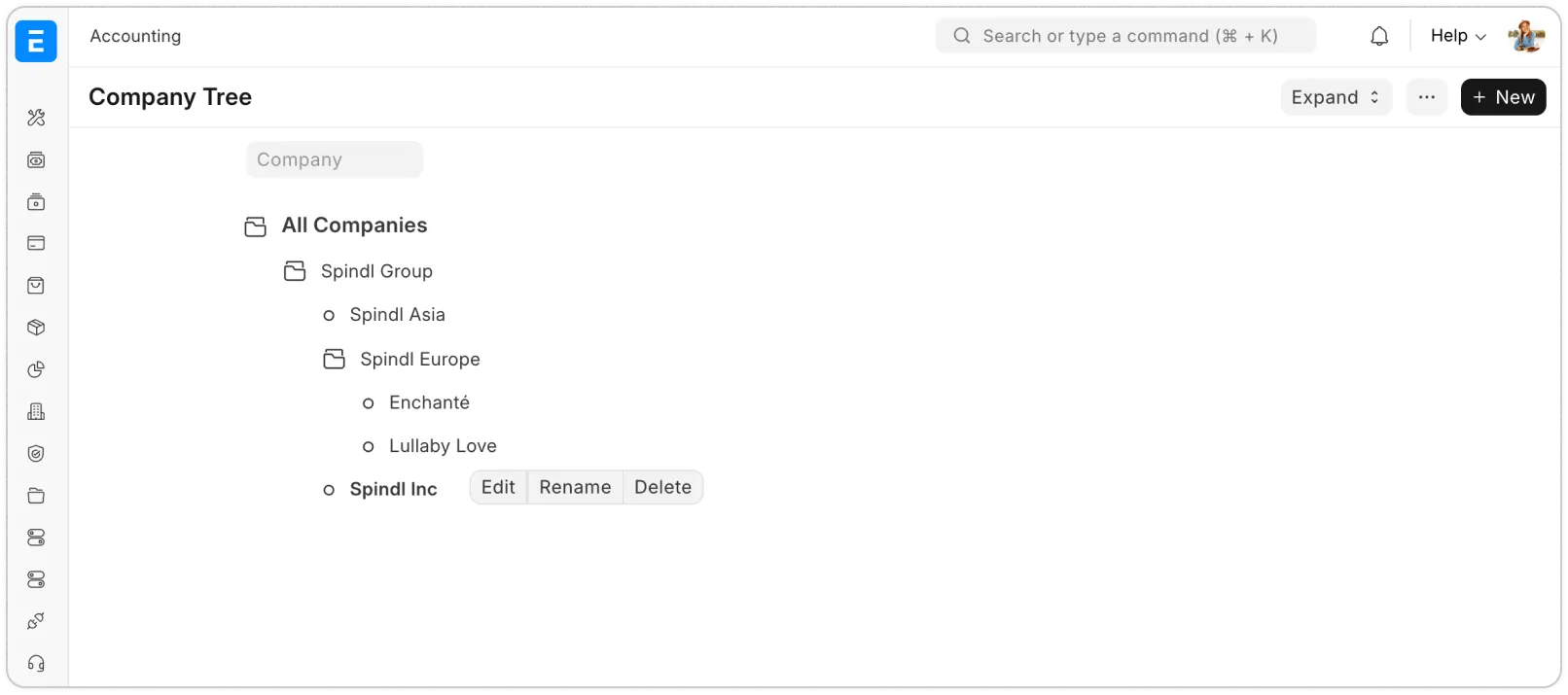The height and width of the screenshot is (695, 1568).
Task: Click the Company filter input field
Action: pos(335,160)
